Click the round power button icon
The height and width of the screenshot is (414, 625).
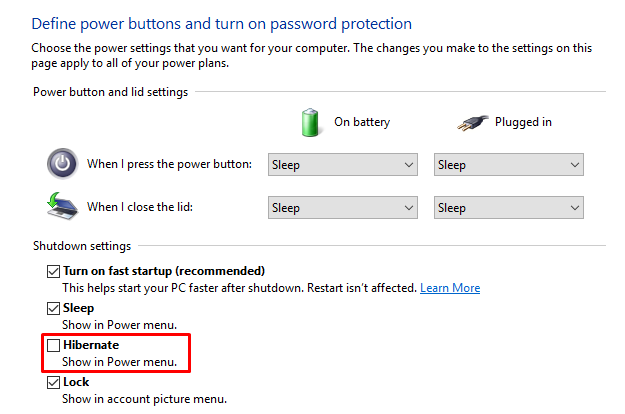(x=62, y=164)
